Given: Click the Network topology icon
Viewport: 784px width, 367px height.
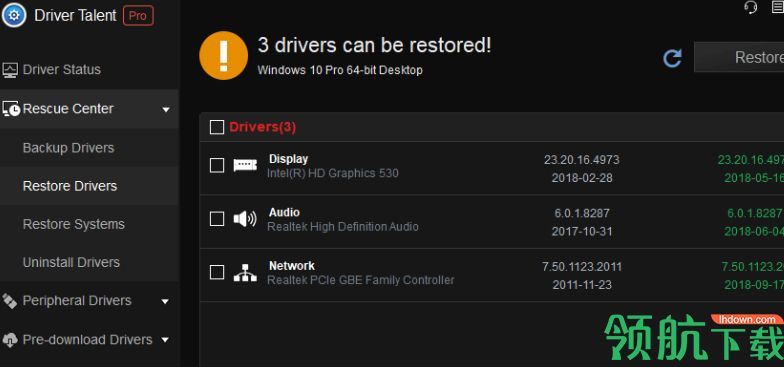Looking at the screenshot, I should click(x=245, y=272).
